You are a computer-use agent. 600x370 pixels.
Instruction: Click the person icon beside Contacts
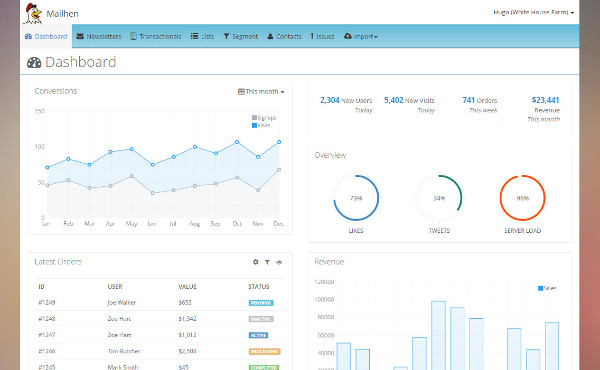(x=270, y=36)
